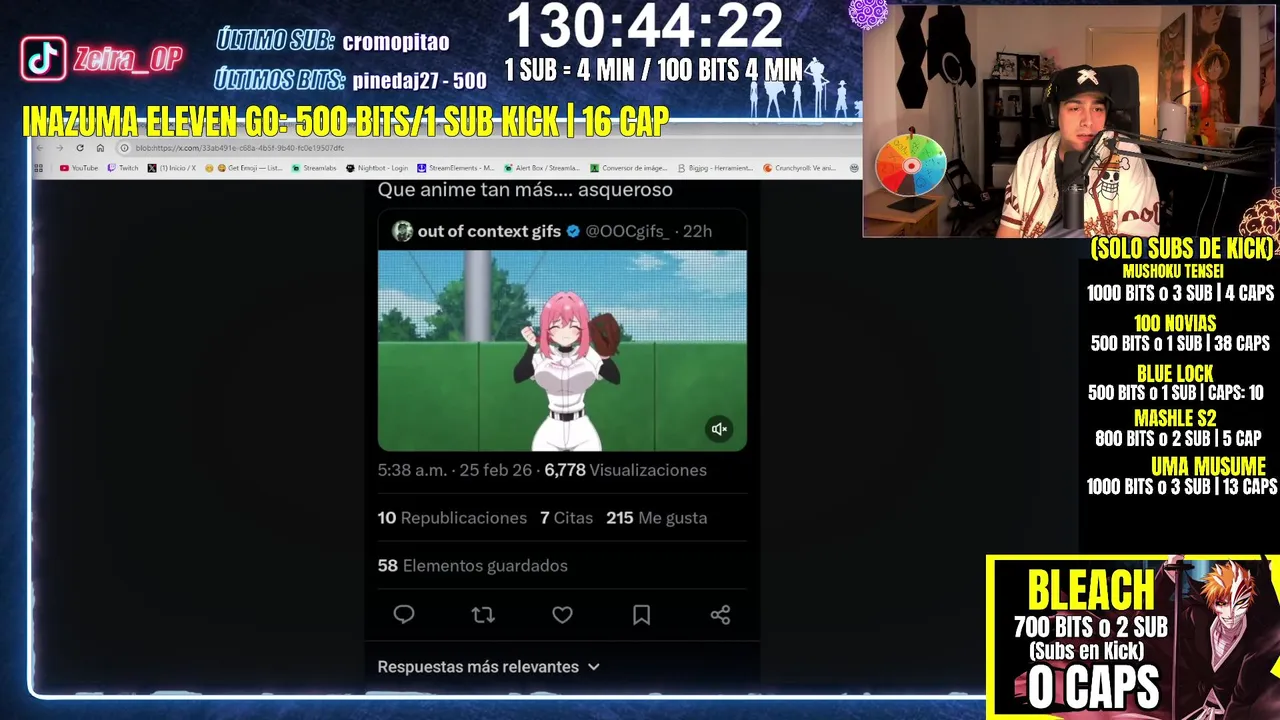Click the reply speech bubble icon
Image resolution: width=1280 pixels, height=720 pixels.
404,615
